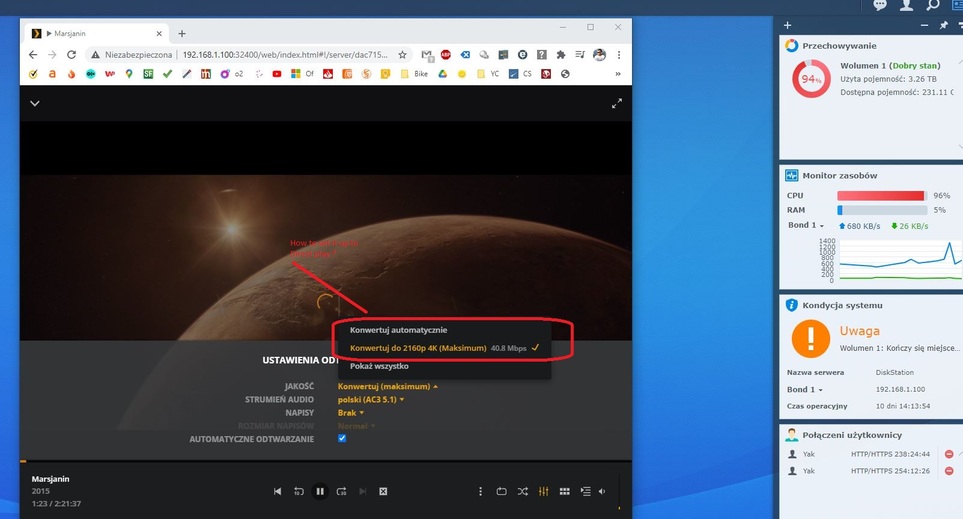The height and width of the screenshot is (519, 963).
Task: Open the Monitor zasobów widget title
Action: [840, 176]
